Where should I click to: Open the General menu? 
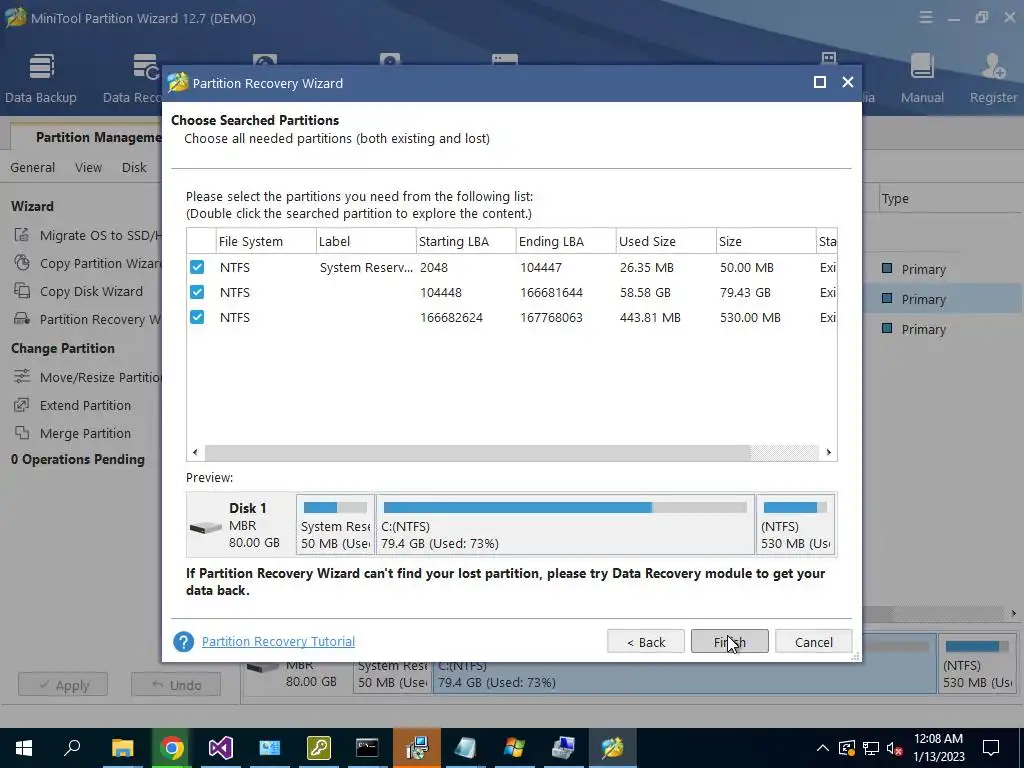33,167
